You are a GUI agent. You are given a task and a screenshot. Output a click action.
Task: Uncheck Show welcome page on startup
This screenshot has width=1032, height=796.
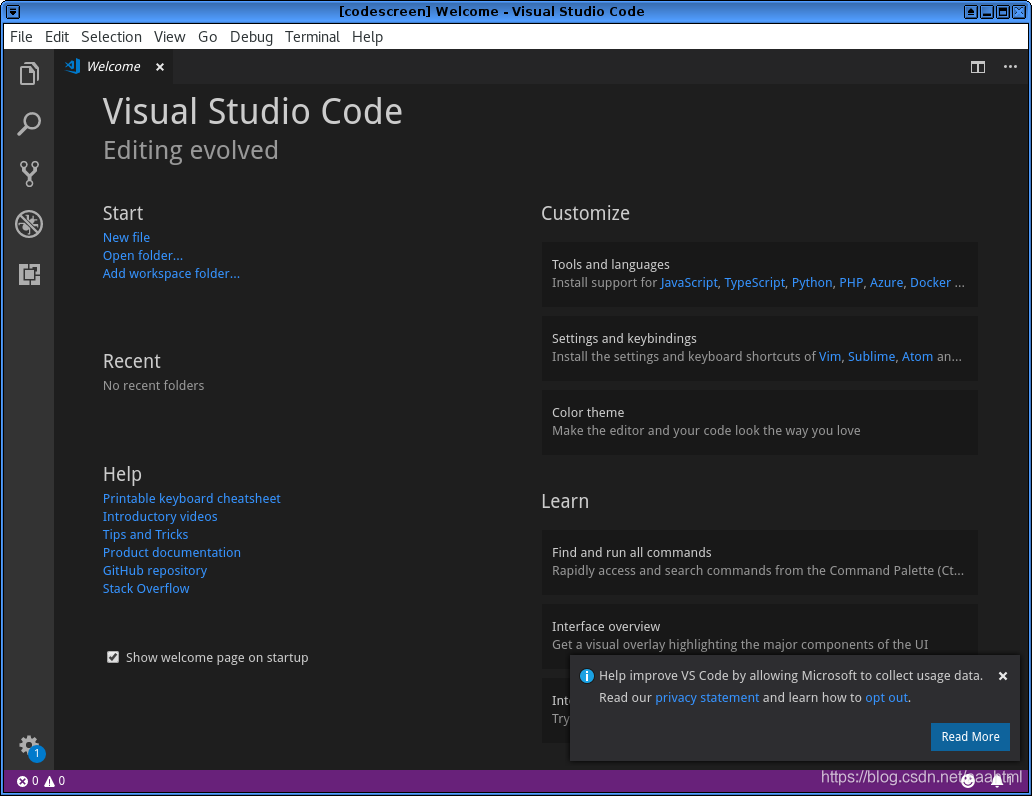[113, 657]
